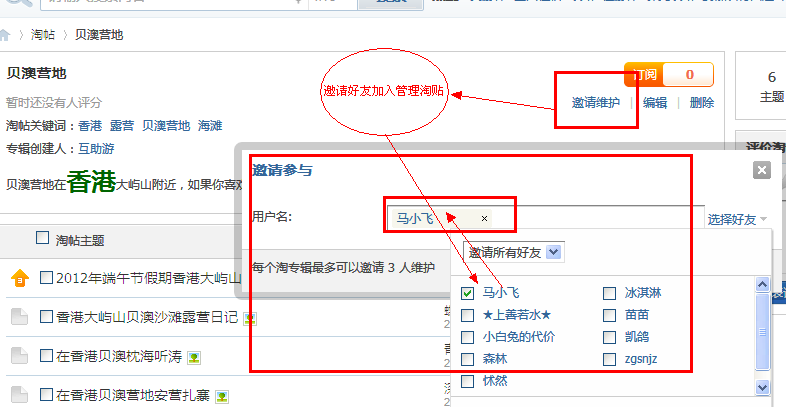
Task: Open the 邀请所有好友 dropdown
Action: (x=514, y=252)
